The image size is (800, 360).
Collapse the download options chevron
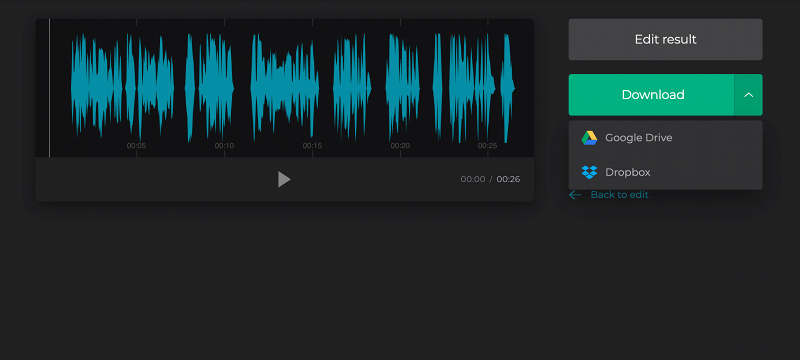(x=748, y=95)
